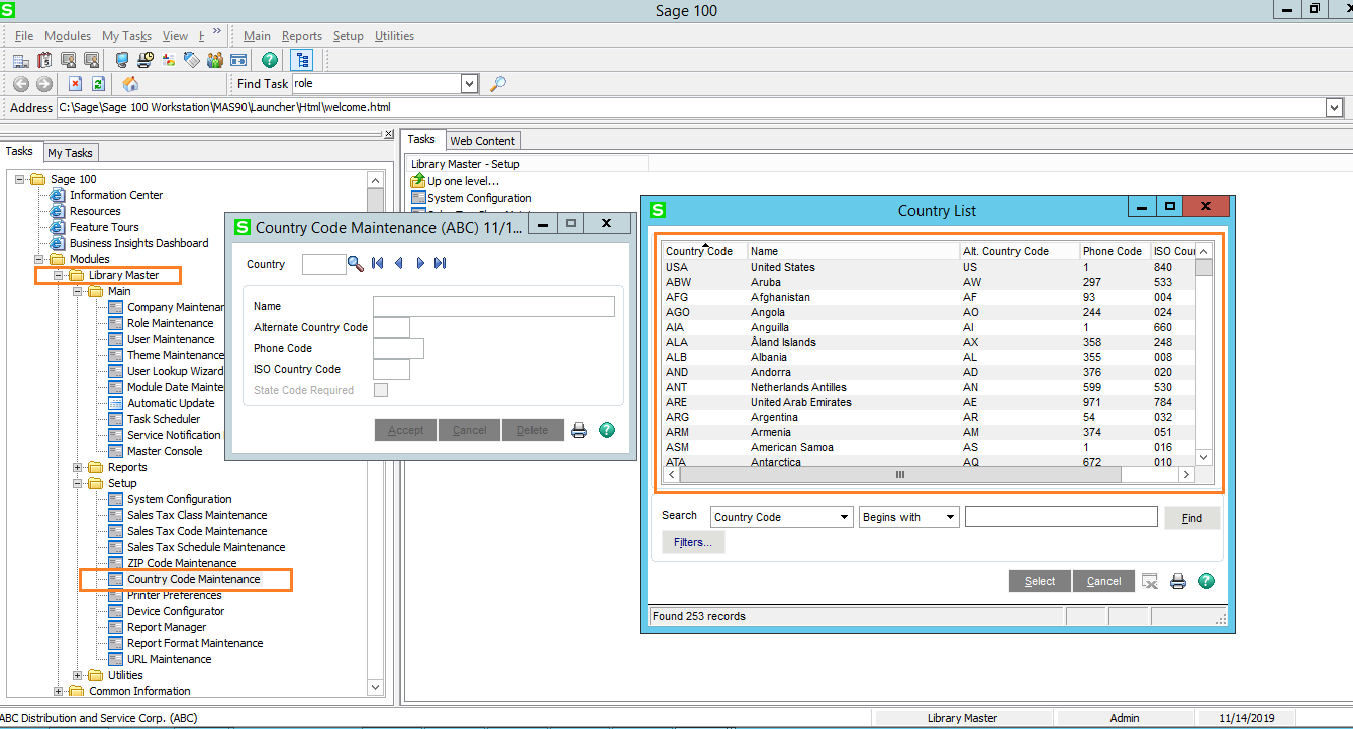Click the red X stop page icon
The image size is (1353, 729).
(75, 84)
